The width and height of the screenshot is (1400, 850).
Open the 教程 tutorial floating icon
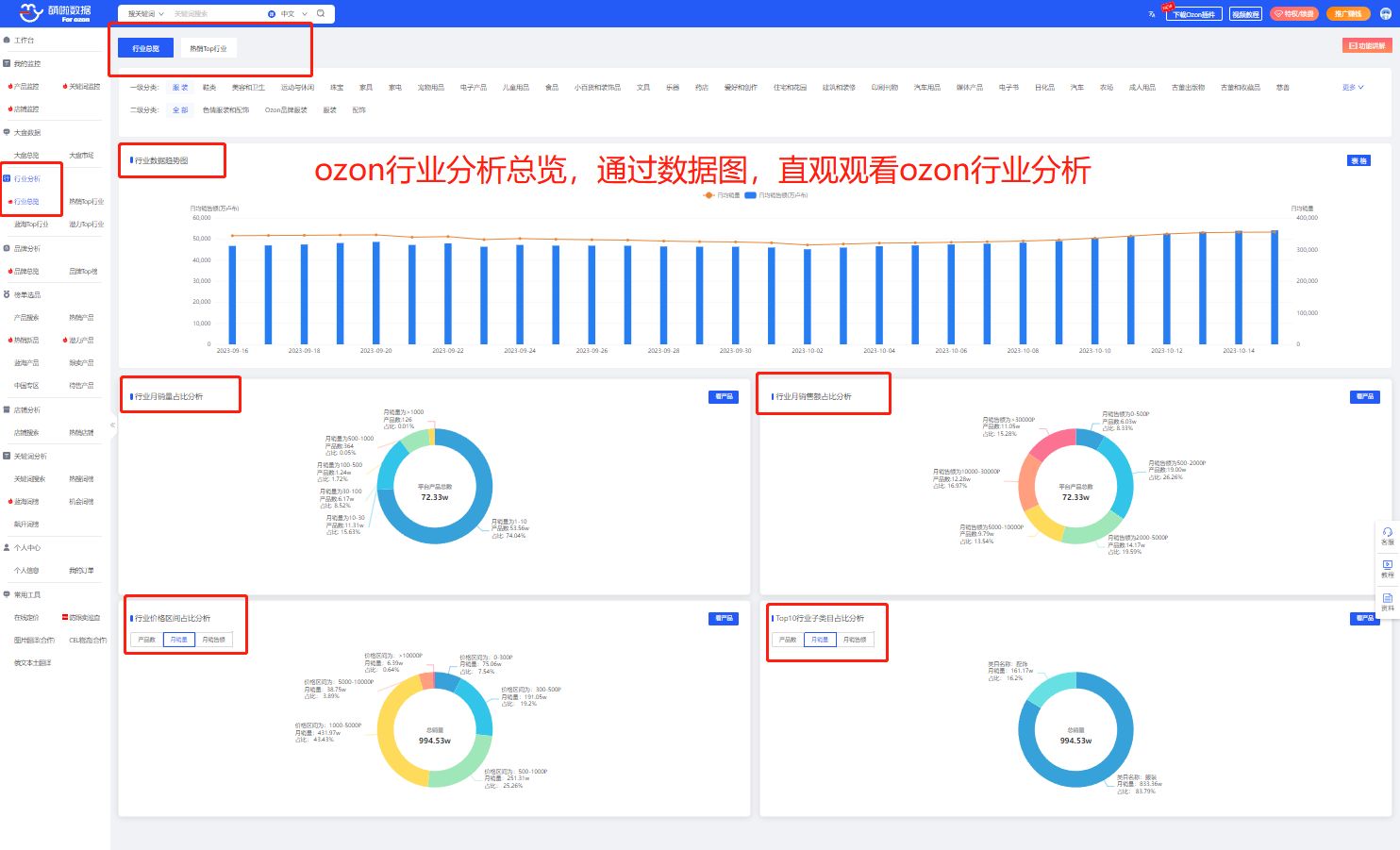click(x=1387, y=568)
